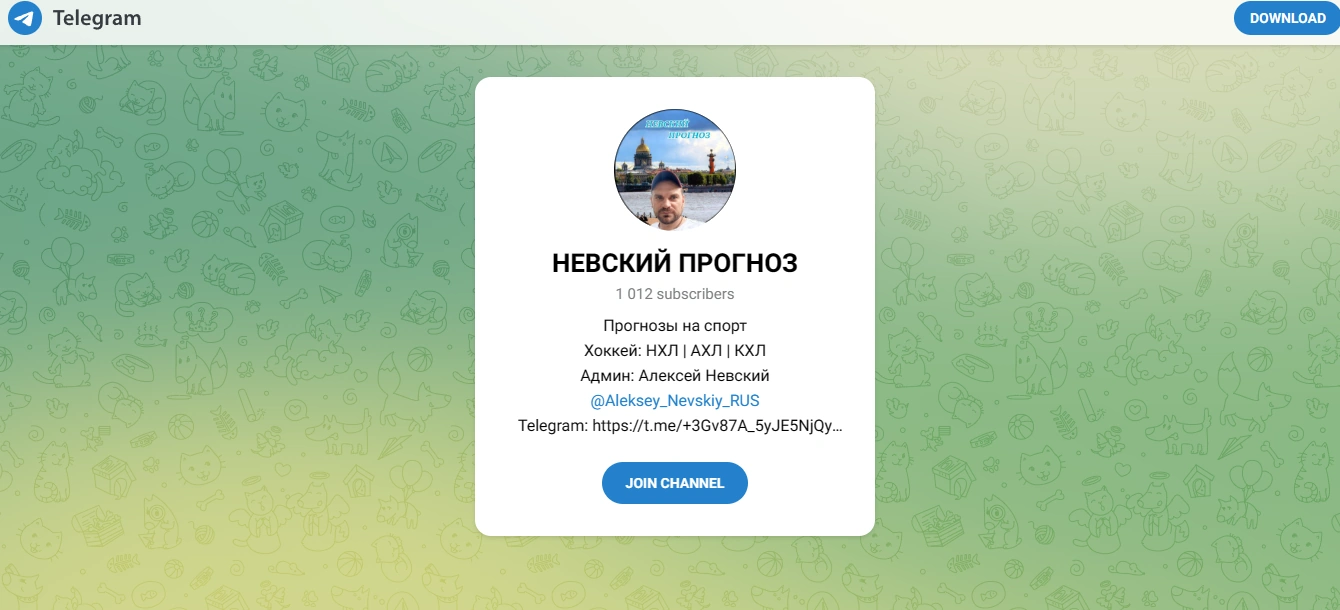Click the word Хоккей in description

coord(612,351)
